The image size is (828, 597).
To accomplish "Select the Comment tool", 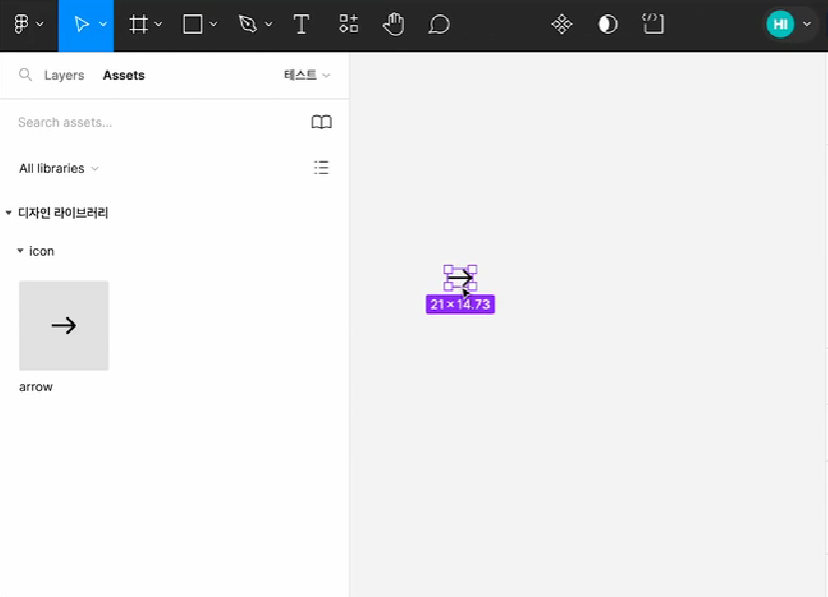I will click(x=439, y=24).
